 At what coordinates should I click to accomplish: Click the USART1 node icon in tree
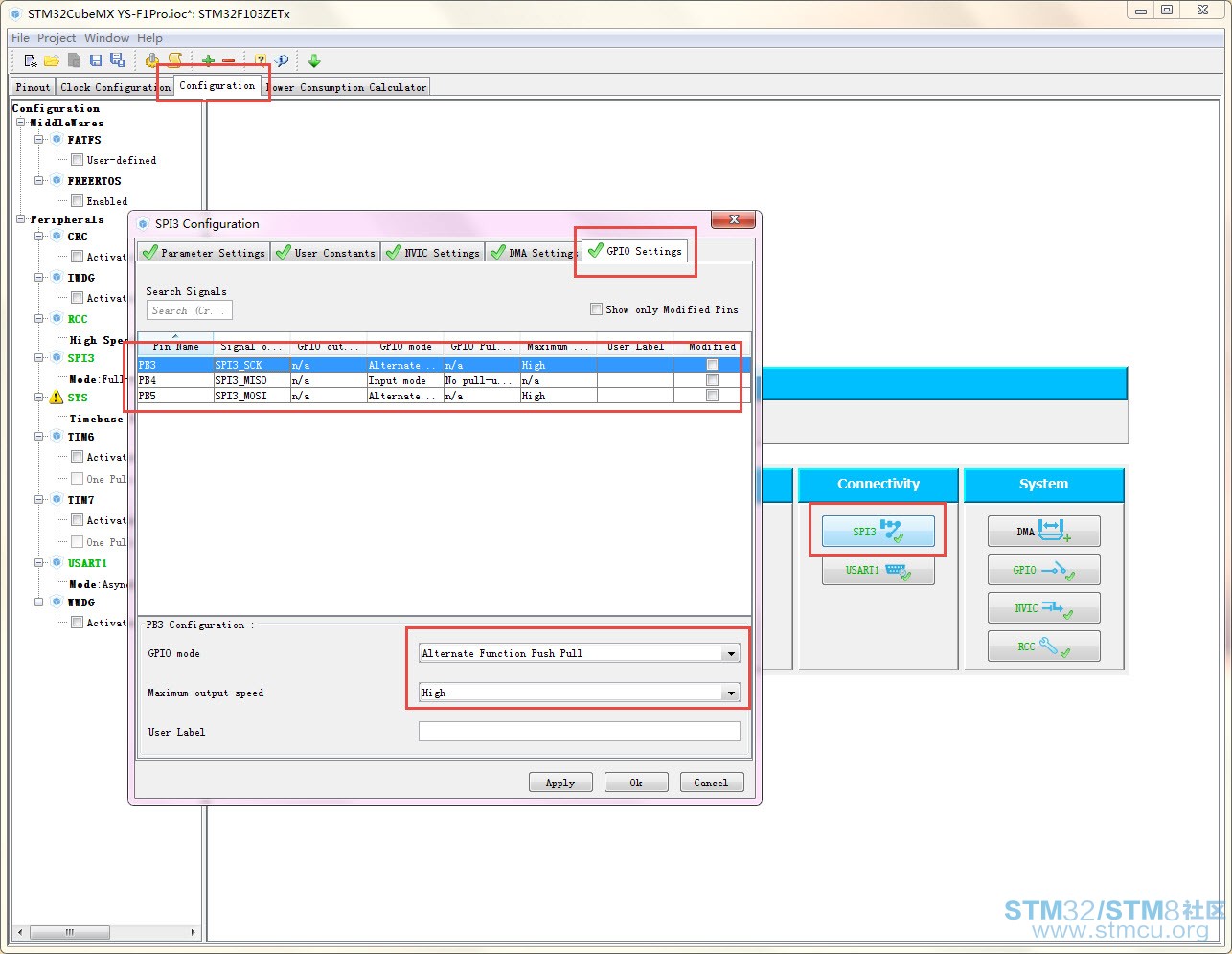tap(57, 562)
